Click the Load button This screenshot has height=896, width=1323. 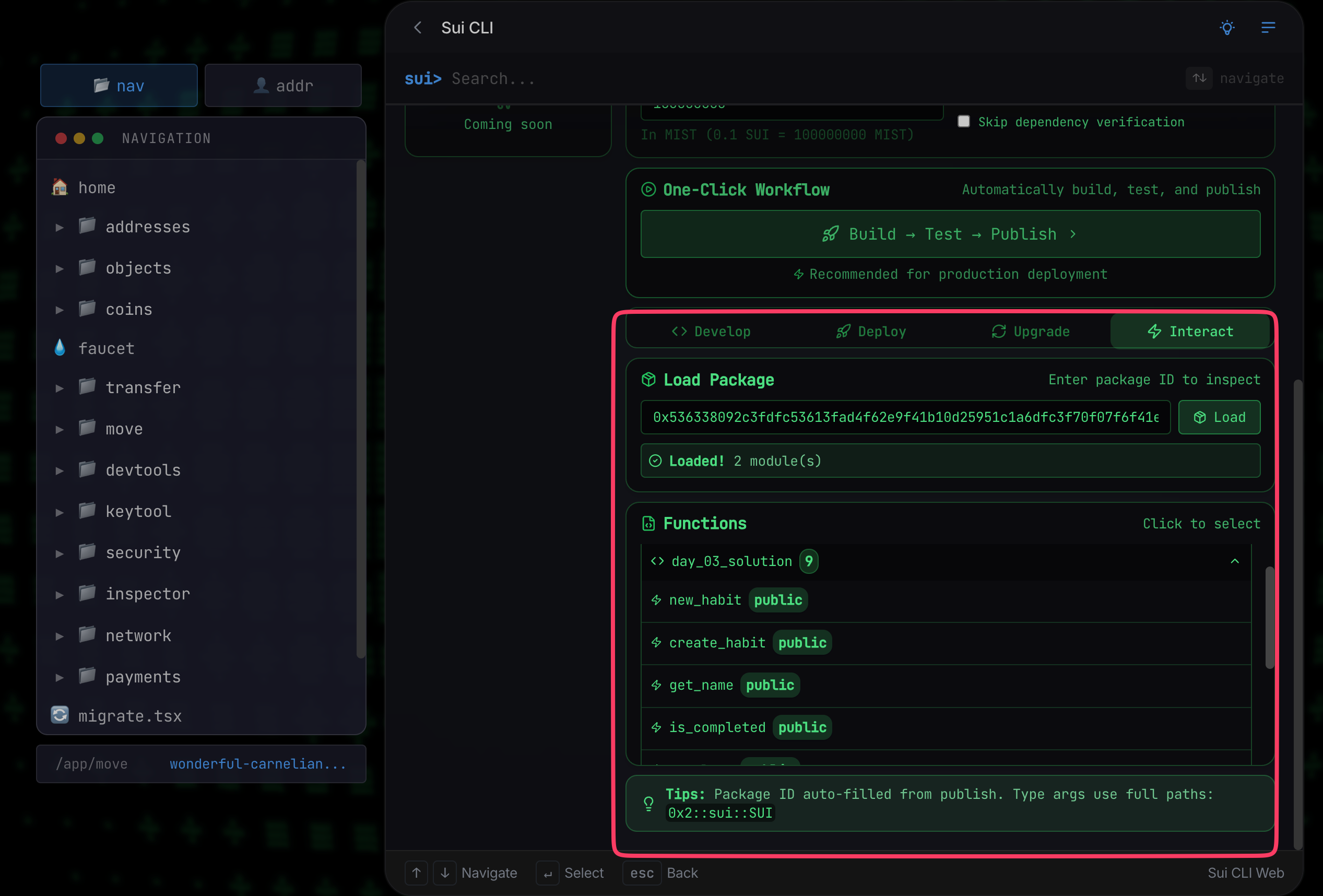(1219, 417)
